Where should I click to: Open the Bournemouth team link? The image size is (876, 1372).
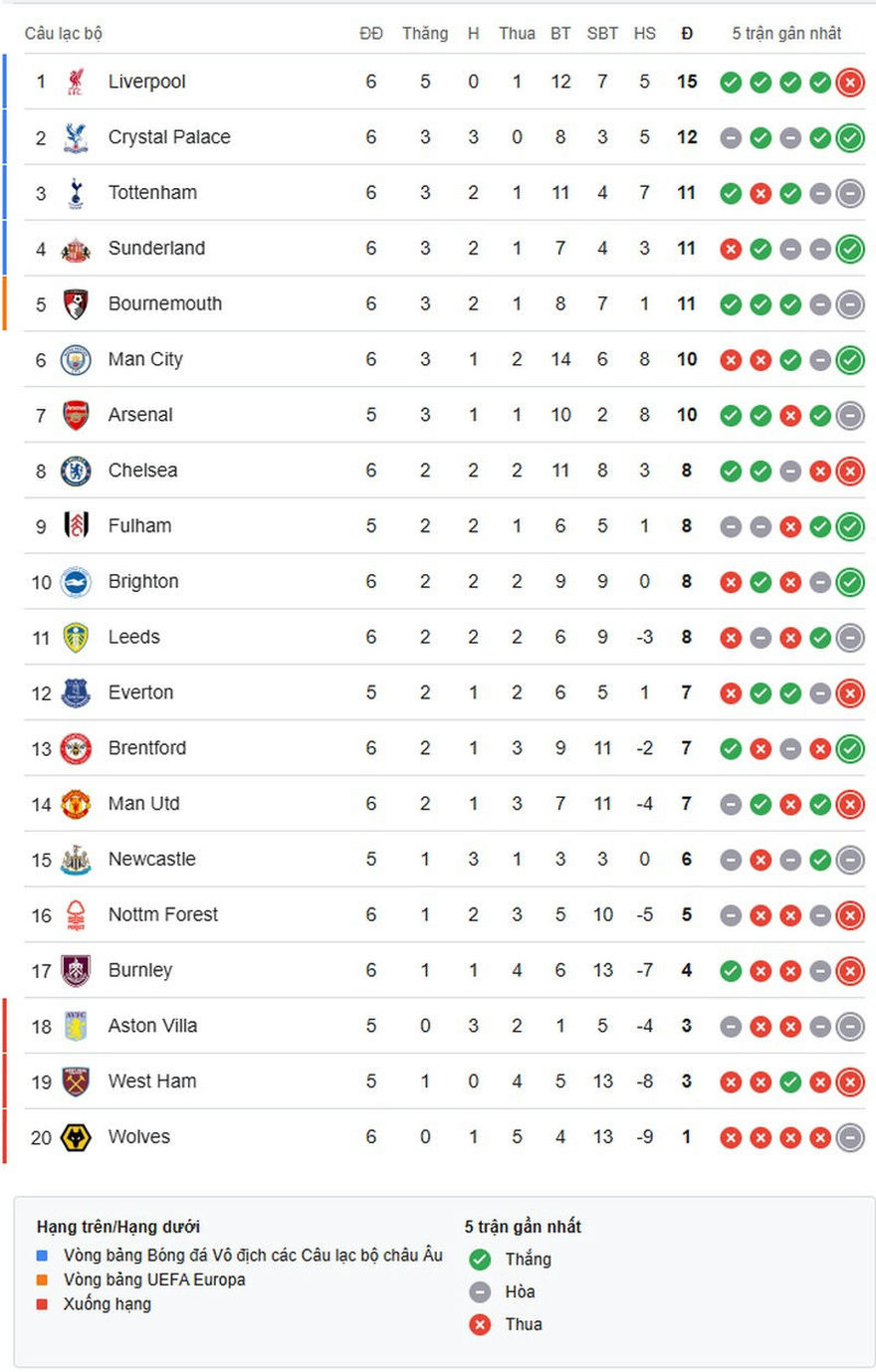[164, 304]
